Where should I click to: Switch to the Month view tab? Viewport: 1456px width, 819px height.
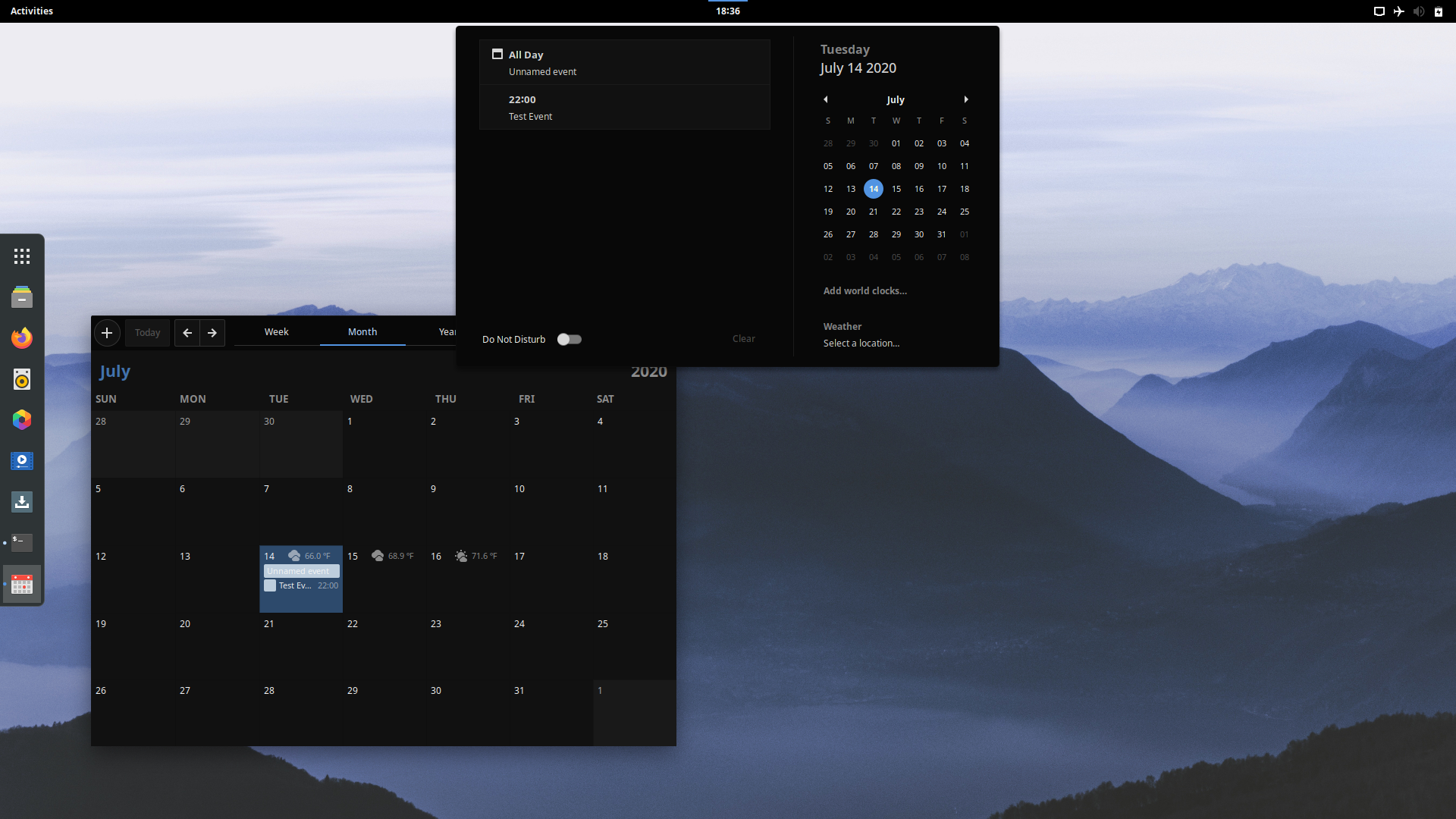pyautogui.click(x=362, y=332)
